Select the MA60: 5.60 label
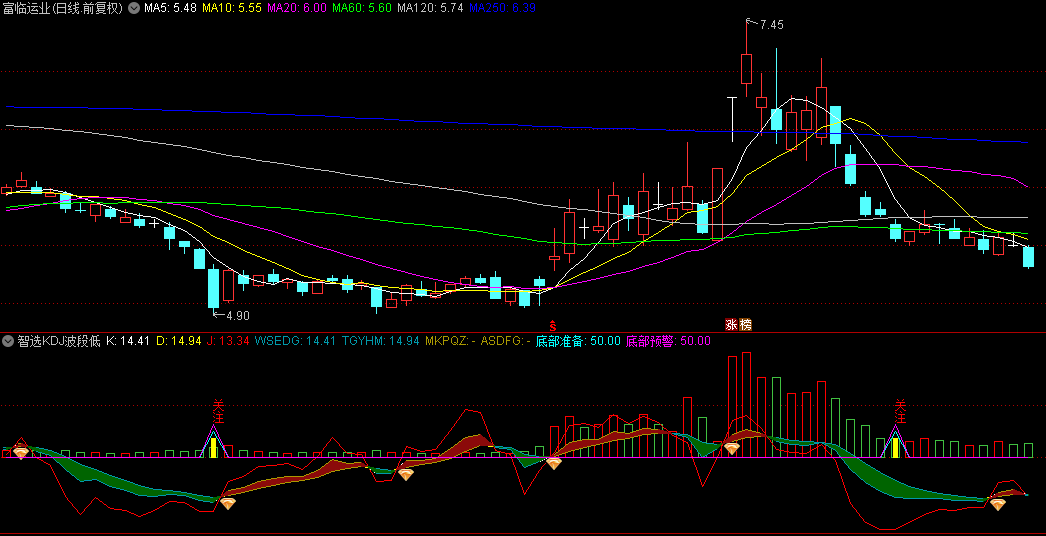This screenshot has width=1046, height=536. coord(362,8)
